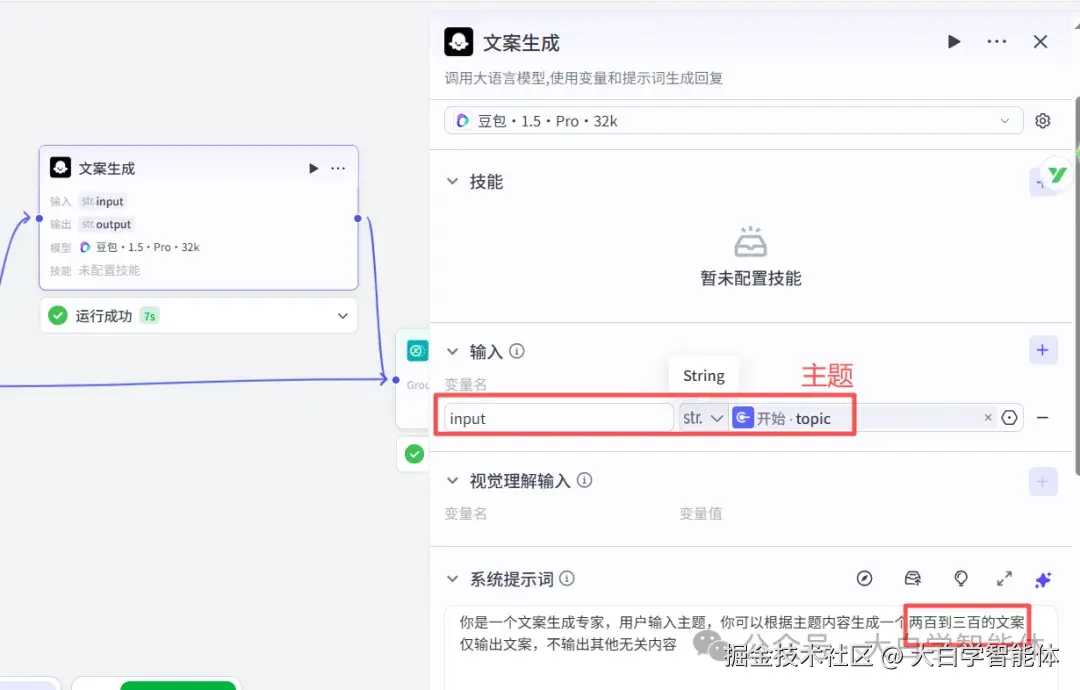Click the play icon on the canvas 文案生成 node
Screen dimensions: 1080x690
(x=313, y=168)
